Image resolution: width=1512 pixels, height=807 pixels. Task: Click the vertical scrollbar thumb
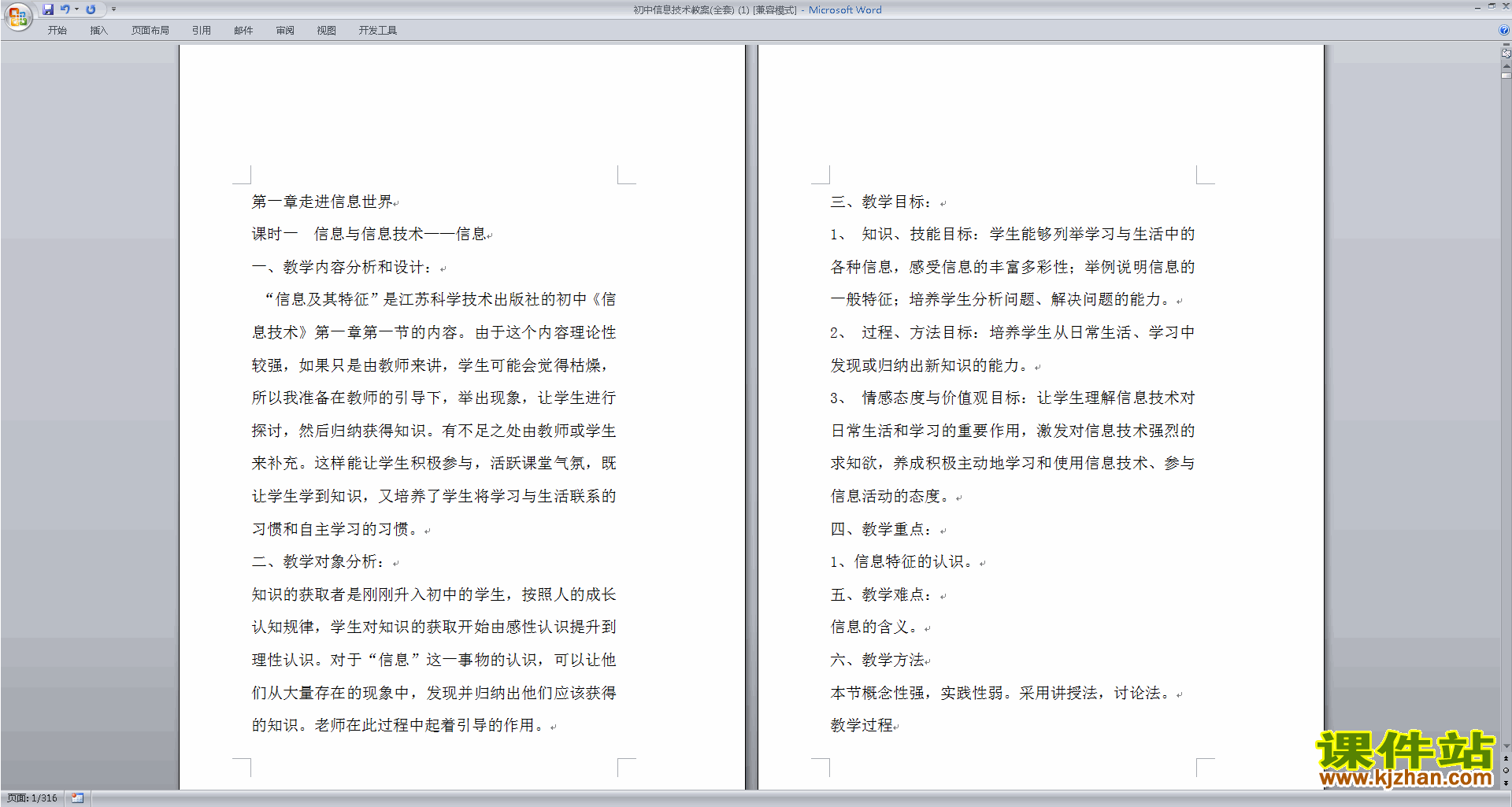pyautogui.click(x=1506, y=76)
